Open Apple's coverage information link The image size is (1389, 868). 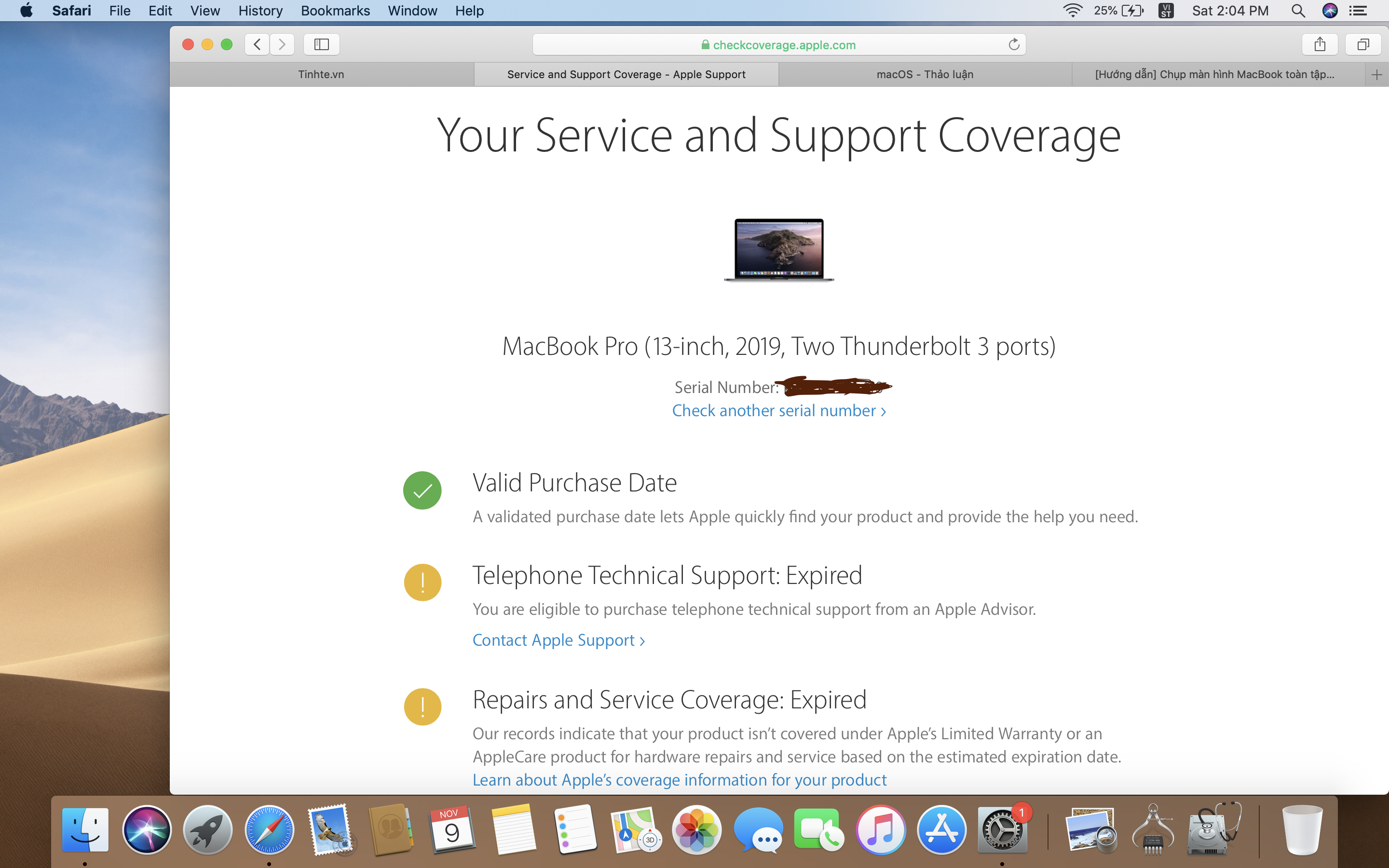(680, 780)
